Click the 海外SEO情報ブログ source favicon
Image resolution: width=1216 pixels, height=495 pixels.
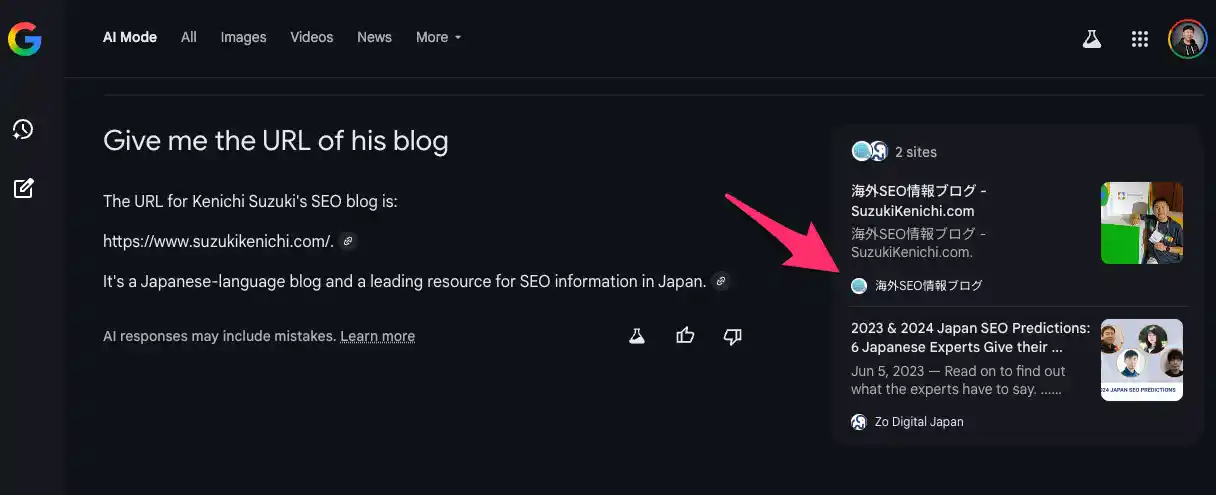tap(858, 285)
